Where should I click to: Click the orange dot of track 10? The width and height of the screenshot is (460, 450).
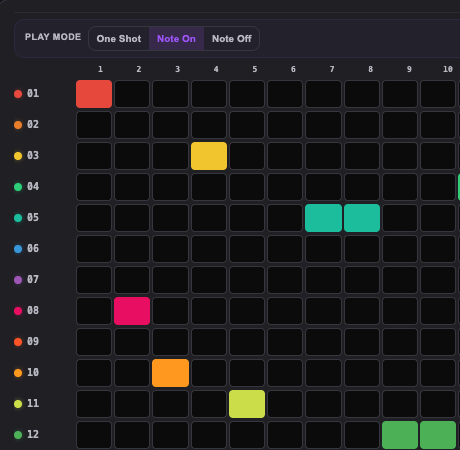coord(18,373)
